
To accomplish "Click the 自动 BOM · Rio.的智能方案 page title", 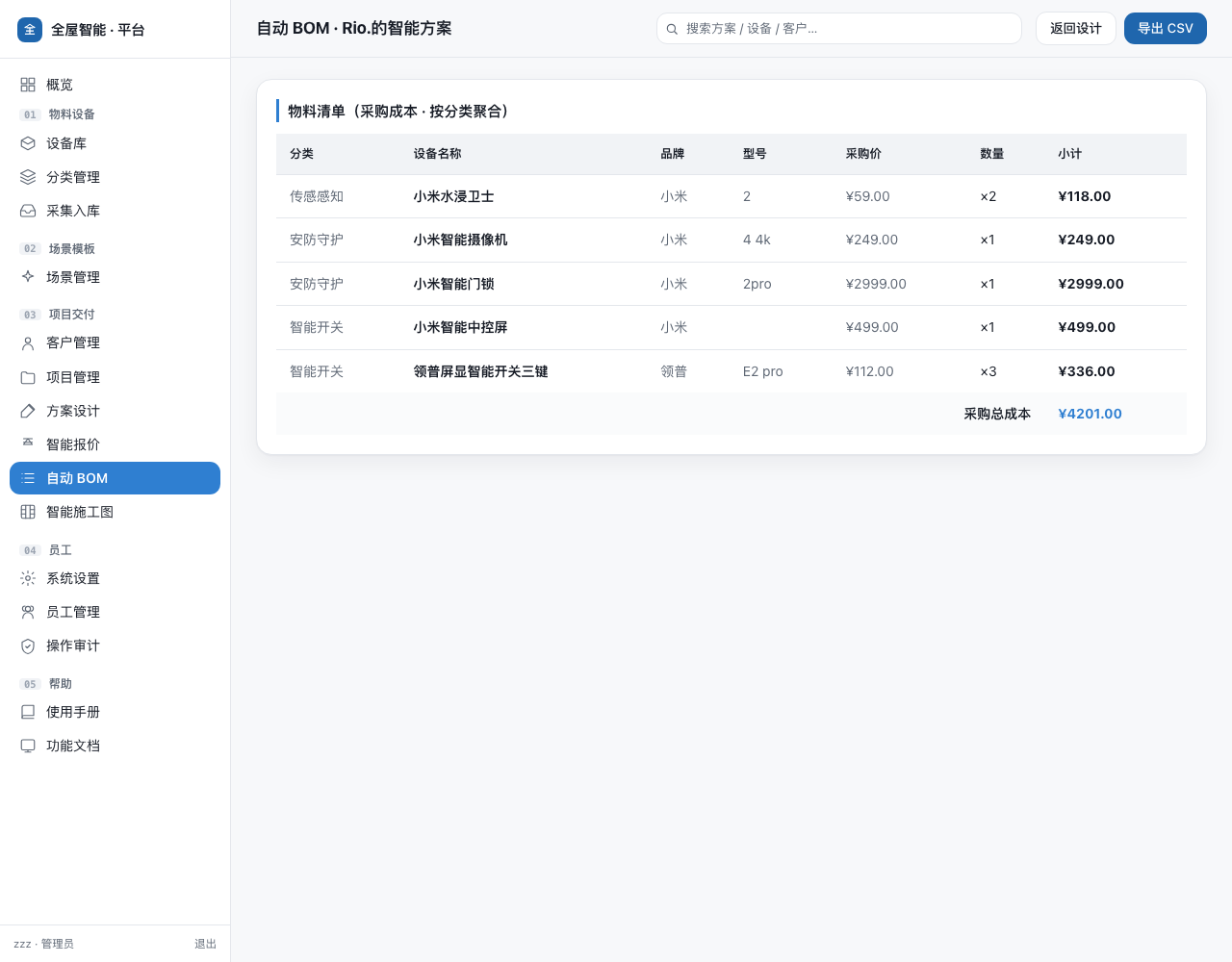I will point(354,29).
